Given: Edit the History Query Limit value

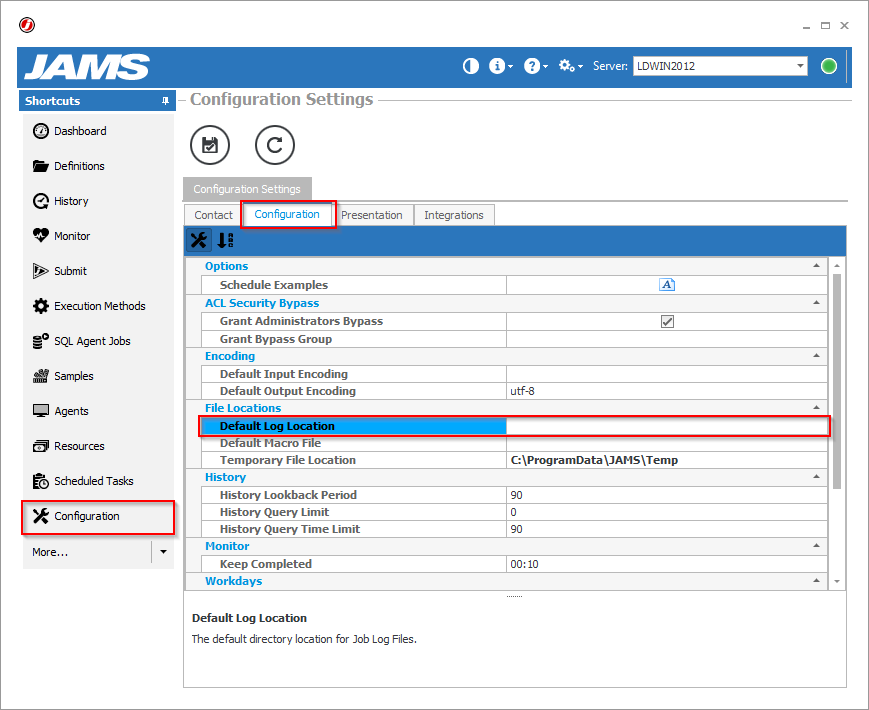Looking at the screenshot, I should 667,512.
